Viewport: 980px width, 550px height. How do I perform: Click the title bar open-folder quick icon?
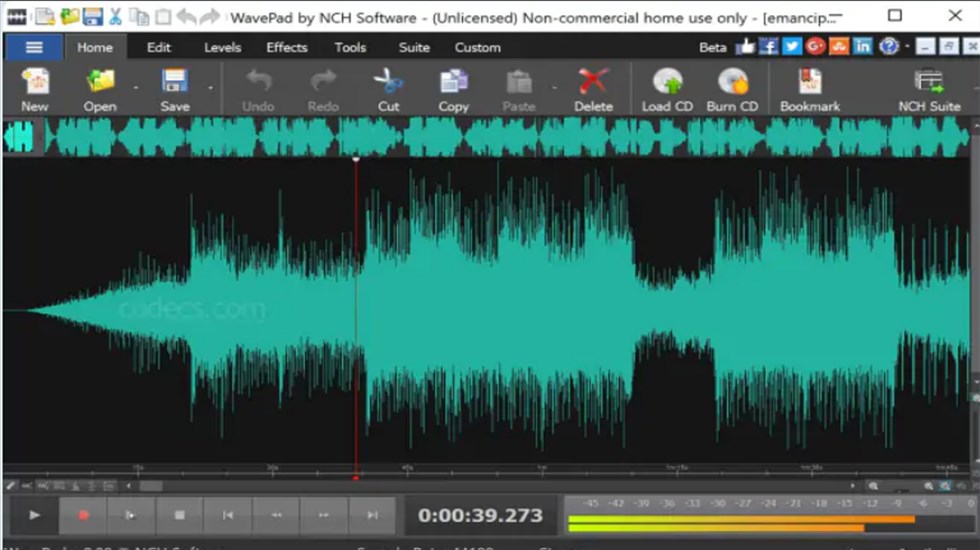tap(69, 16)
